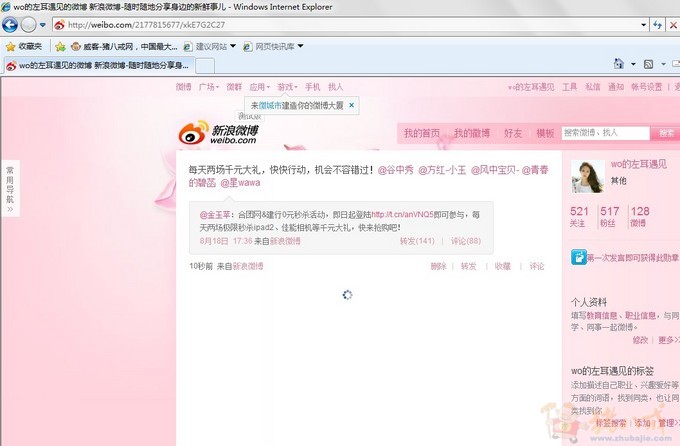
Task: Click 转发(141) link in quoted post
Action: 417,241
